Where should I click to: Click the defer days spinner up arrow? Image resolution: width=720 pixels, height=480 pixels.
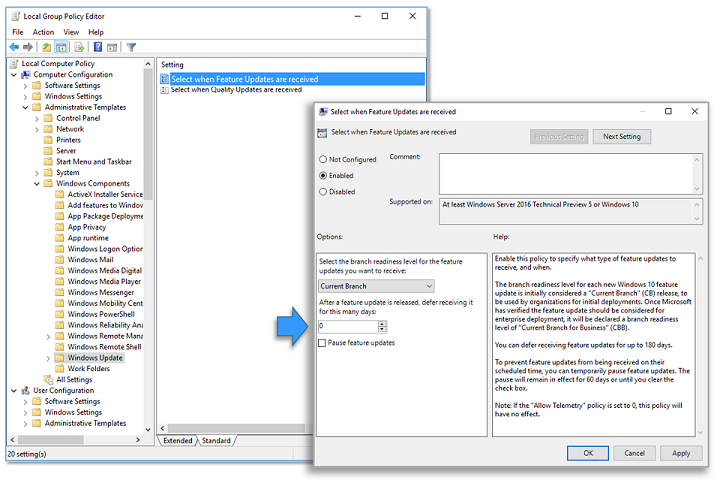(382, 323)
